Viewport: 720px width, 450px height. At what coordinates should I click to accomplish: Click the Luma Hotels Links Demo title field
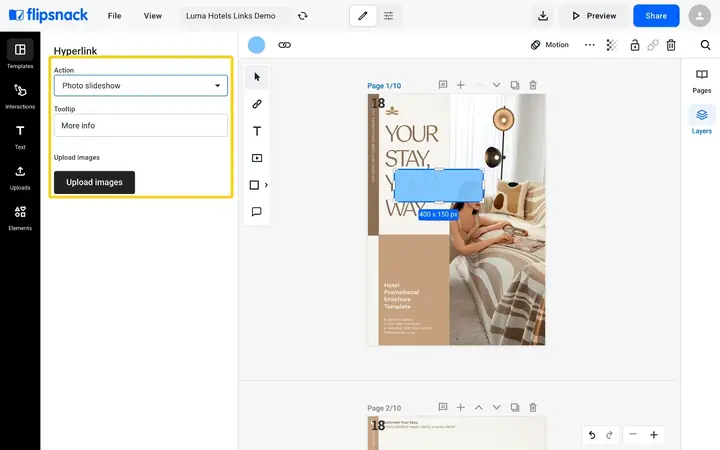(234, 16)
